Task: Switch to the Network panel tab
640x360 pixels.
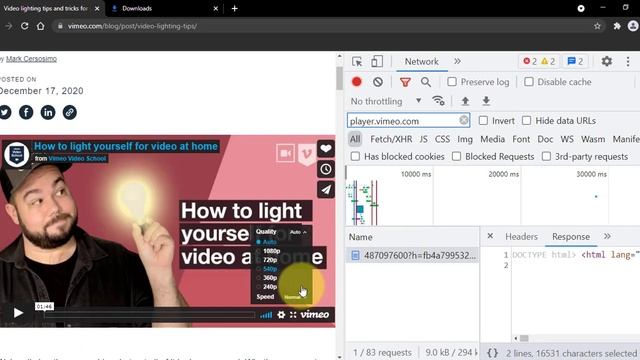Action: (x=422, y=62)
